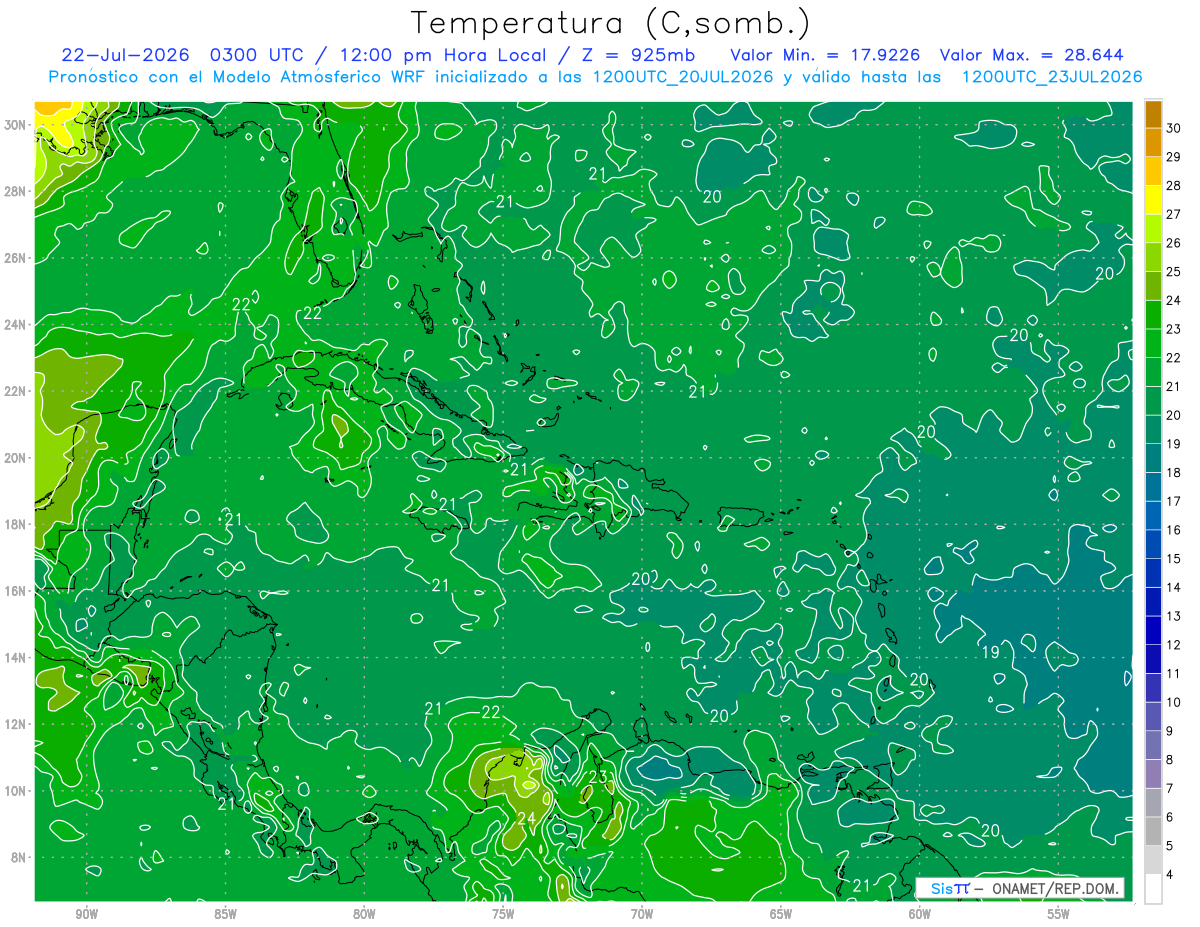Viewport: 1200px width, 927px height.
Task: Click the topmost brown swatch above legend 30
Action: [1153, 113]
